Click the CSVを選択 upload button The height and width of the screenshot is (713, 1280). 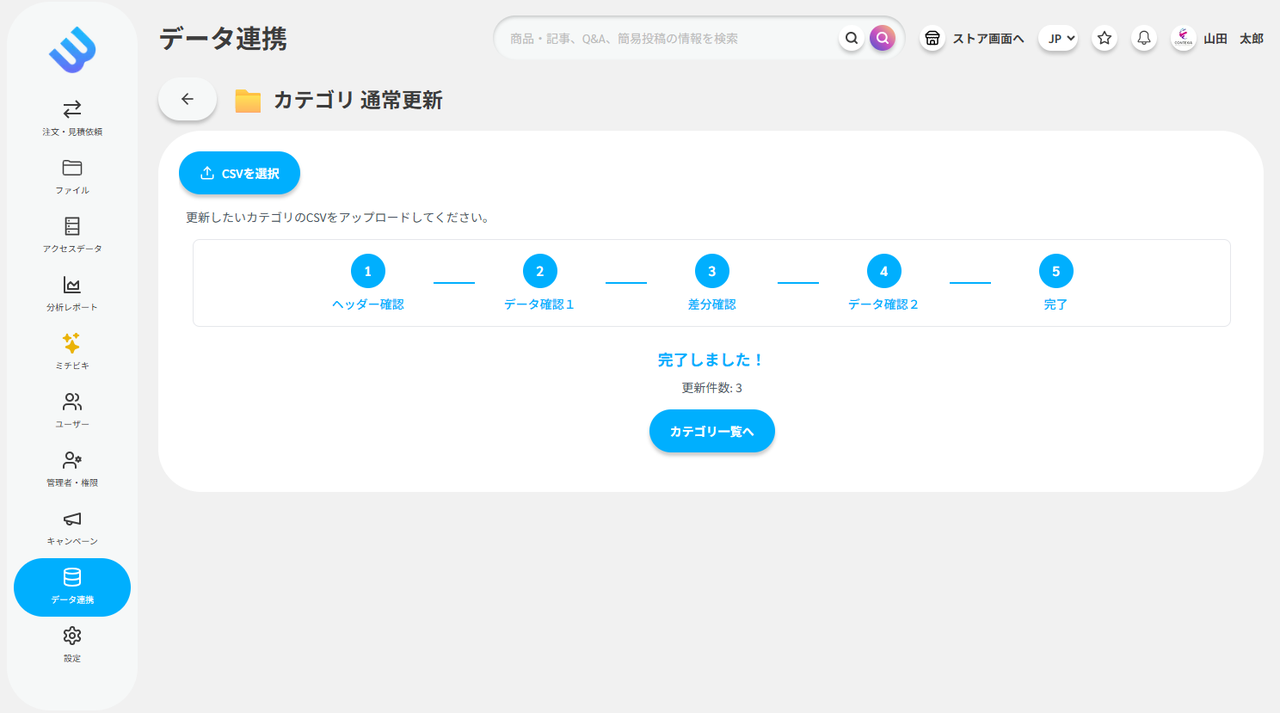click(239, 172)
